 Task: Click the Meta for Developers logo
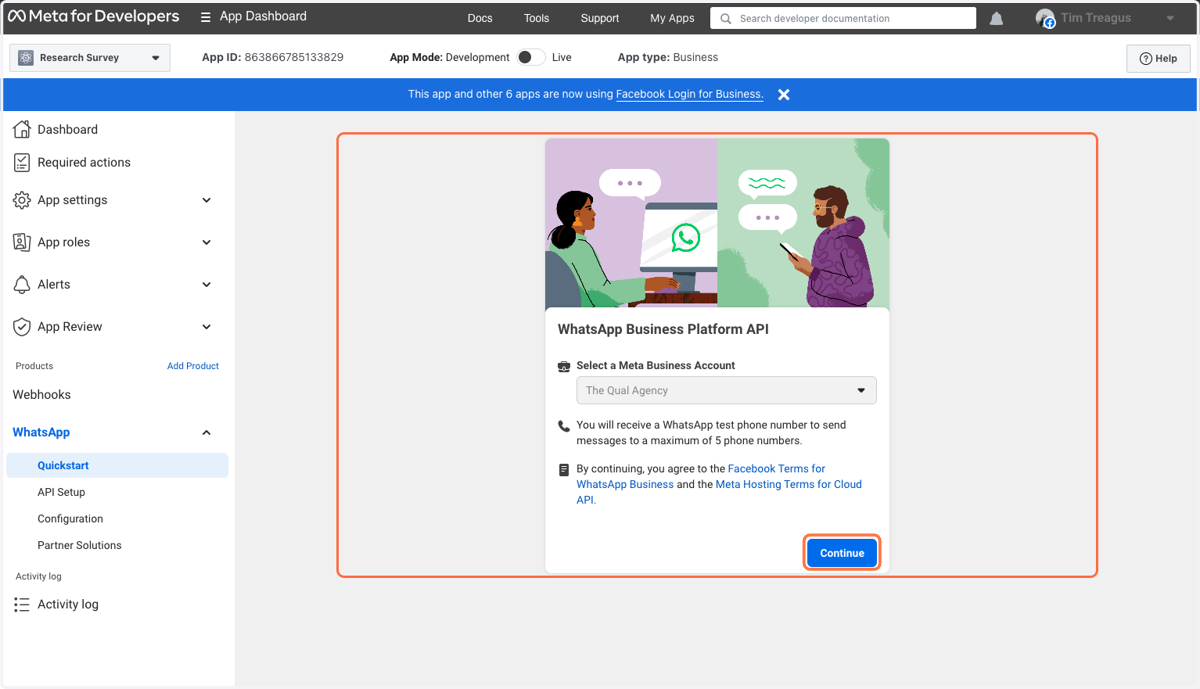coord(94,16)
